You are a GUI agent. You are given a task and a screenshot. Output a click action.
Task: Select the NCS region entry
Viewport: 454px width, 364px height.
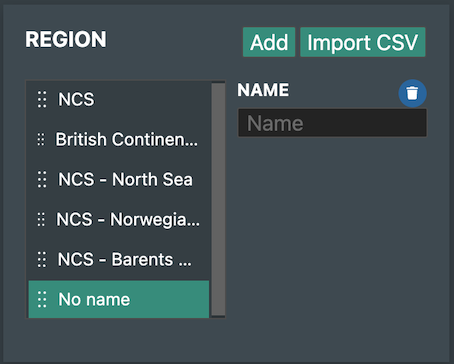(119, 99)
